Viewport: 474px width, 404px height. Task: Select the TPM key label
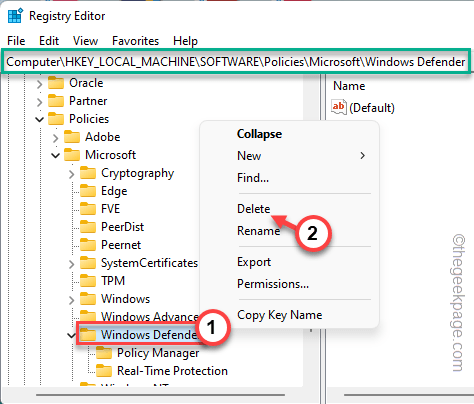click(113, 281)
